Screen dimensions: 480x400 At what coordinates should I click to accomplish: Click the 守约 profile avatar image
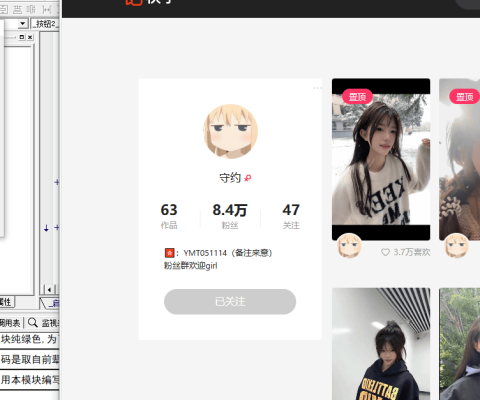click(x=231, y=131)
